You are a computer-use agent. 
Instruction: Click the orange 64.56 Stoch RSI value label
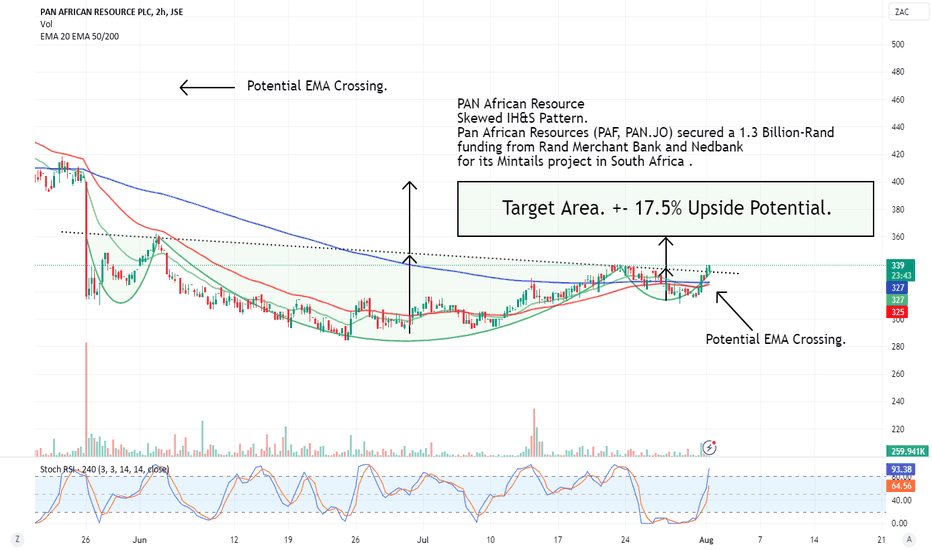[901, 486]
